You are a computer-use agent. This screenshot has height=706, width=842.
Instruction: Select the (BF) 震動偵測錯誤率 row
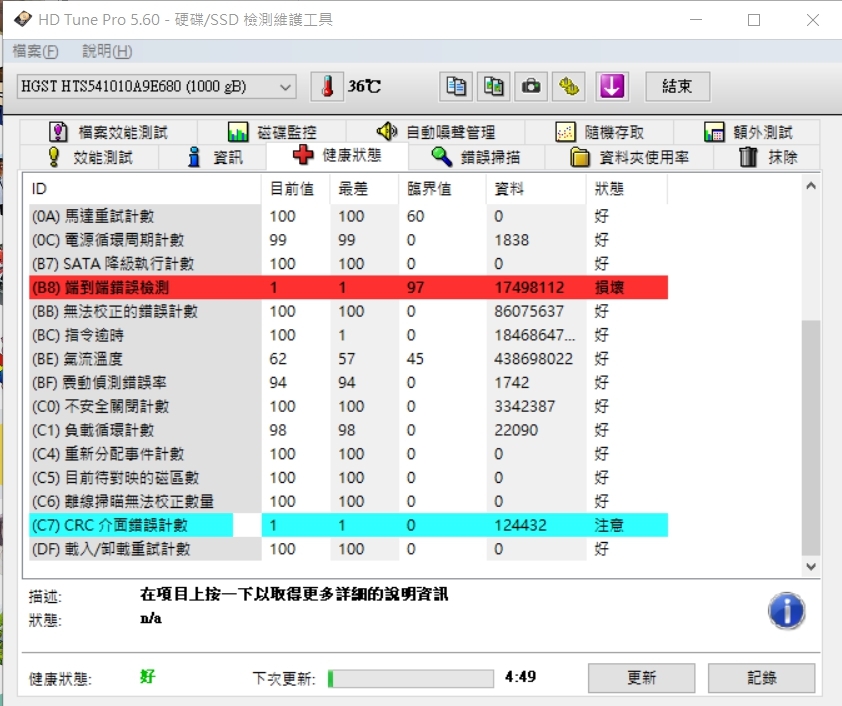coord(349,383)
